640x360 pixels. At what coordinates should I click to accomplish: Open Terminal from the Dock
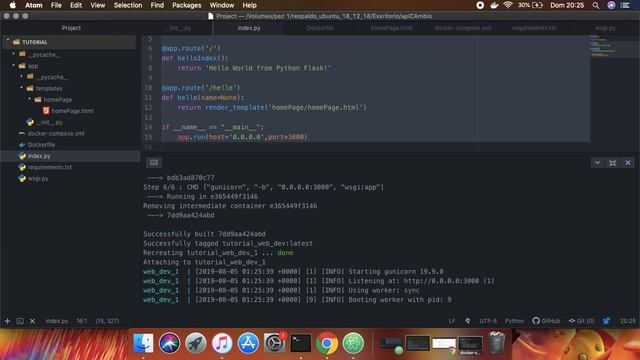point(300,343)
